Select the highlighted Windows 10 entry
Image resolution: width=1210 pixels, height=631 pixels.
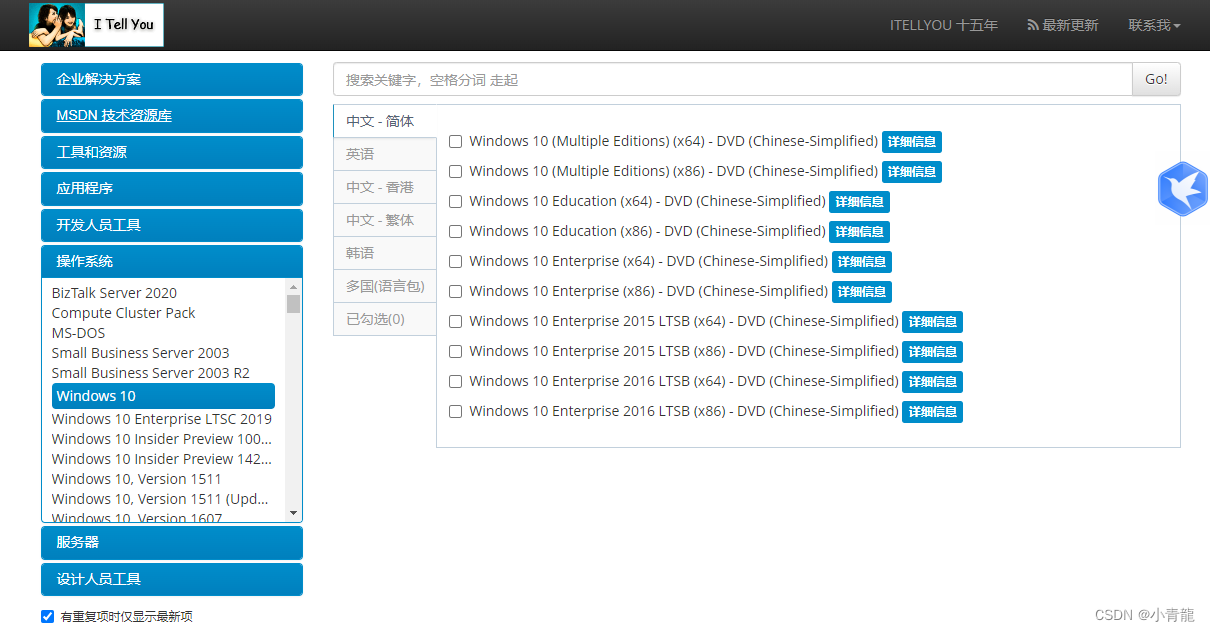tap(163, 396)
